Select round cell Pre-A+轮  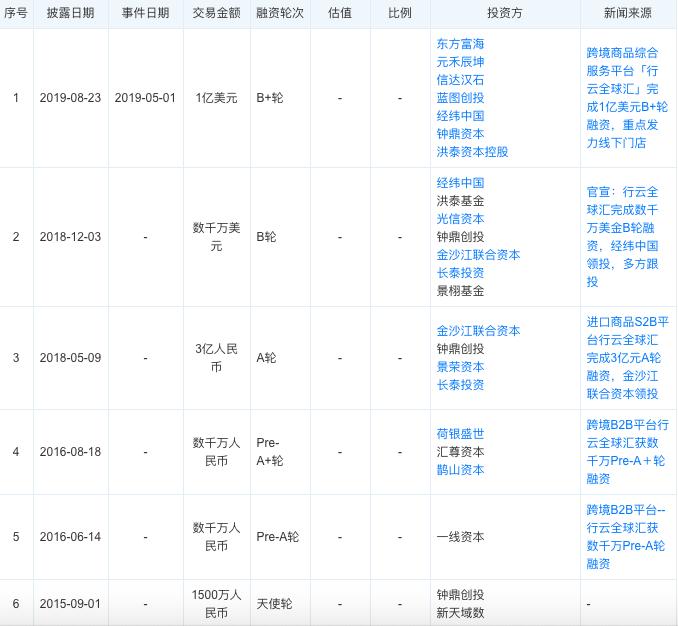(x=270, y=452)
